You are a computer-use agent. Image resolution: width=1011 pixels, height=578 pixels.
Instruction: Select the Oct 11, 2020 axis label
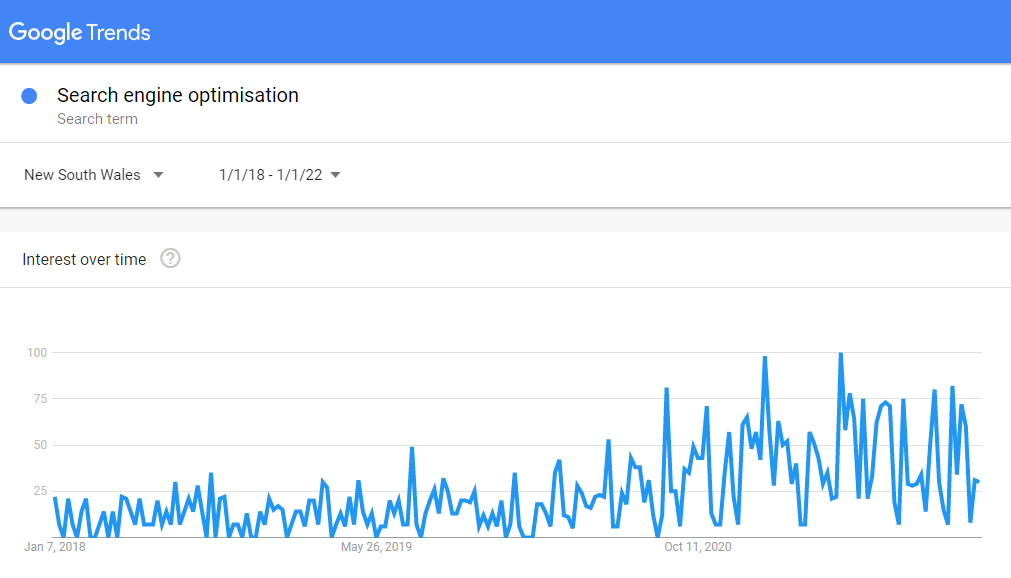698,547
